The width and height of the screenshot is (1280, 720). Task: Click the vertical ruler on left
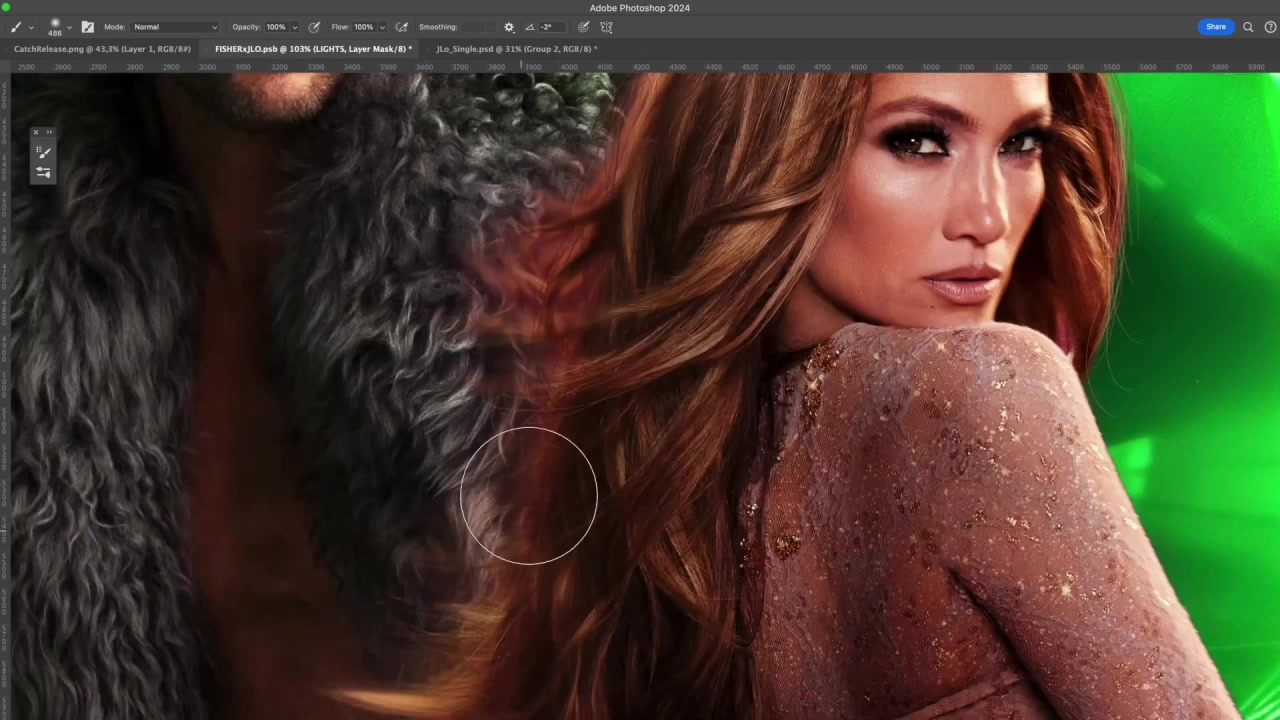coord(5,396)
